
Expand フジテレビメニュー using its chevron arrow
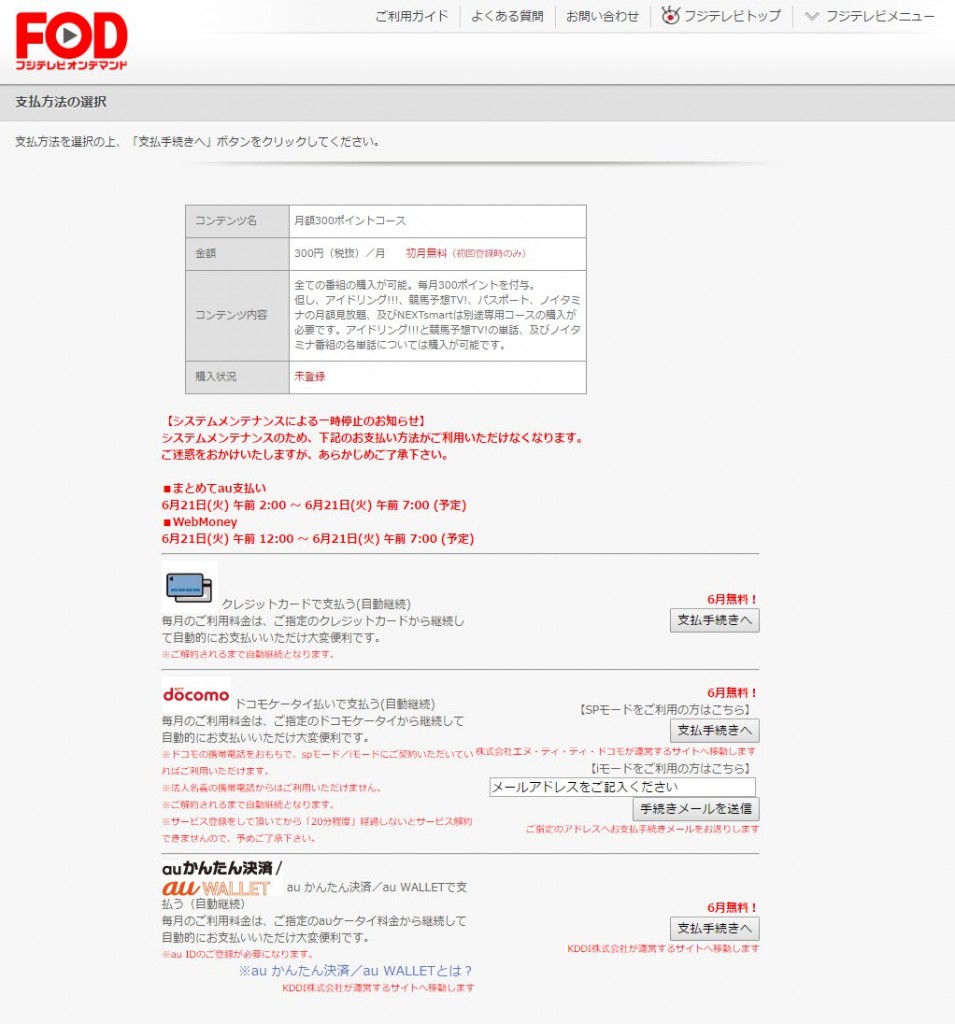point(812,16)
